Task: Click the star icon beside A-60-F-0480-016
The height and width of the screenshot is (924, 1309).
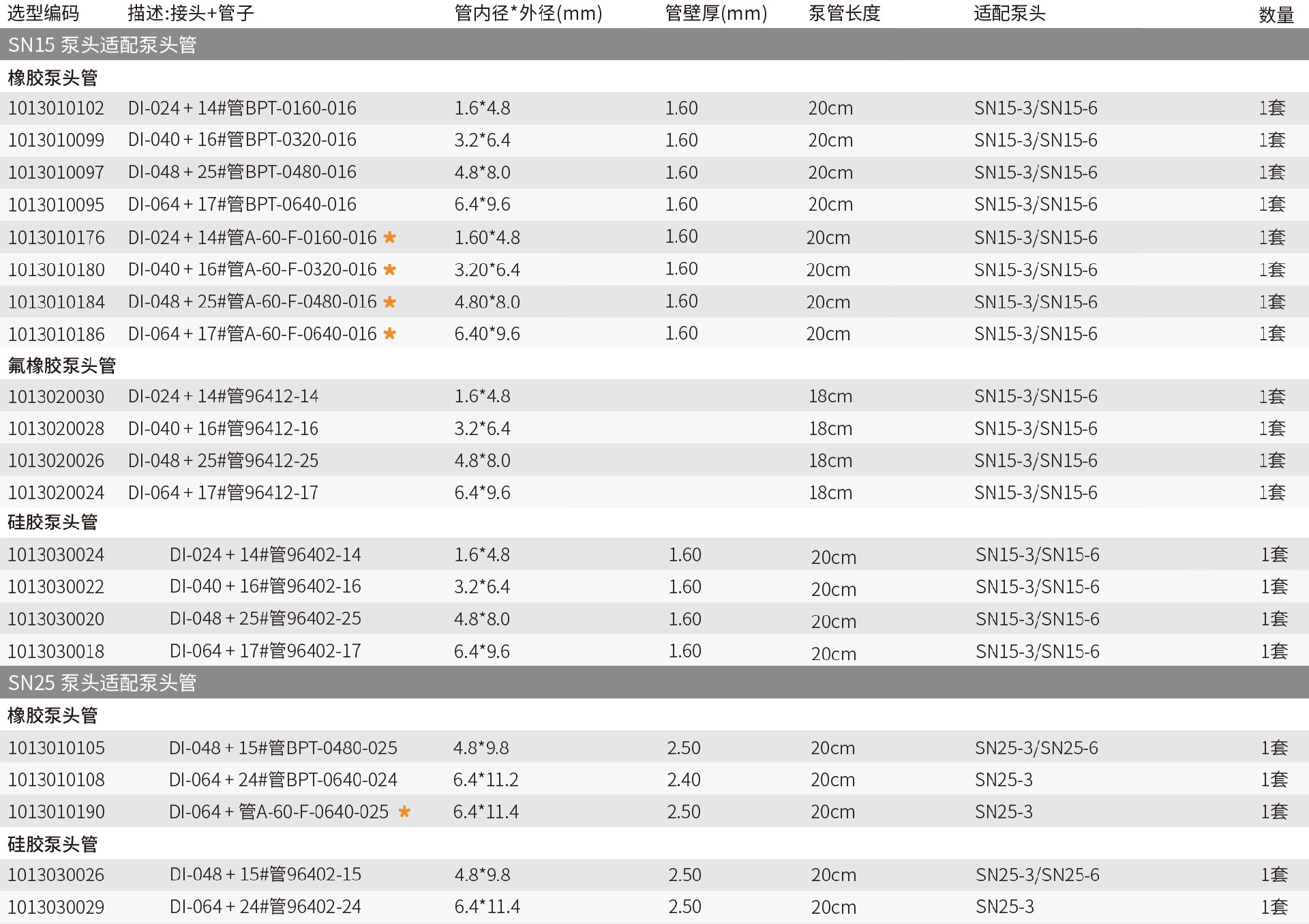Action: point(389,301)
